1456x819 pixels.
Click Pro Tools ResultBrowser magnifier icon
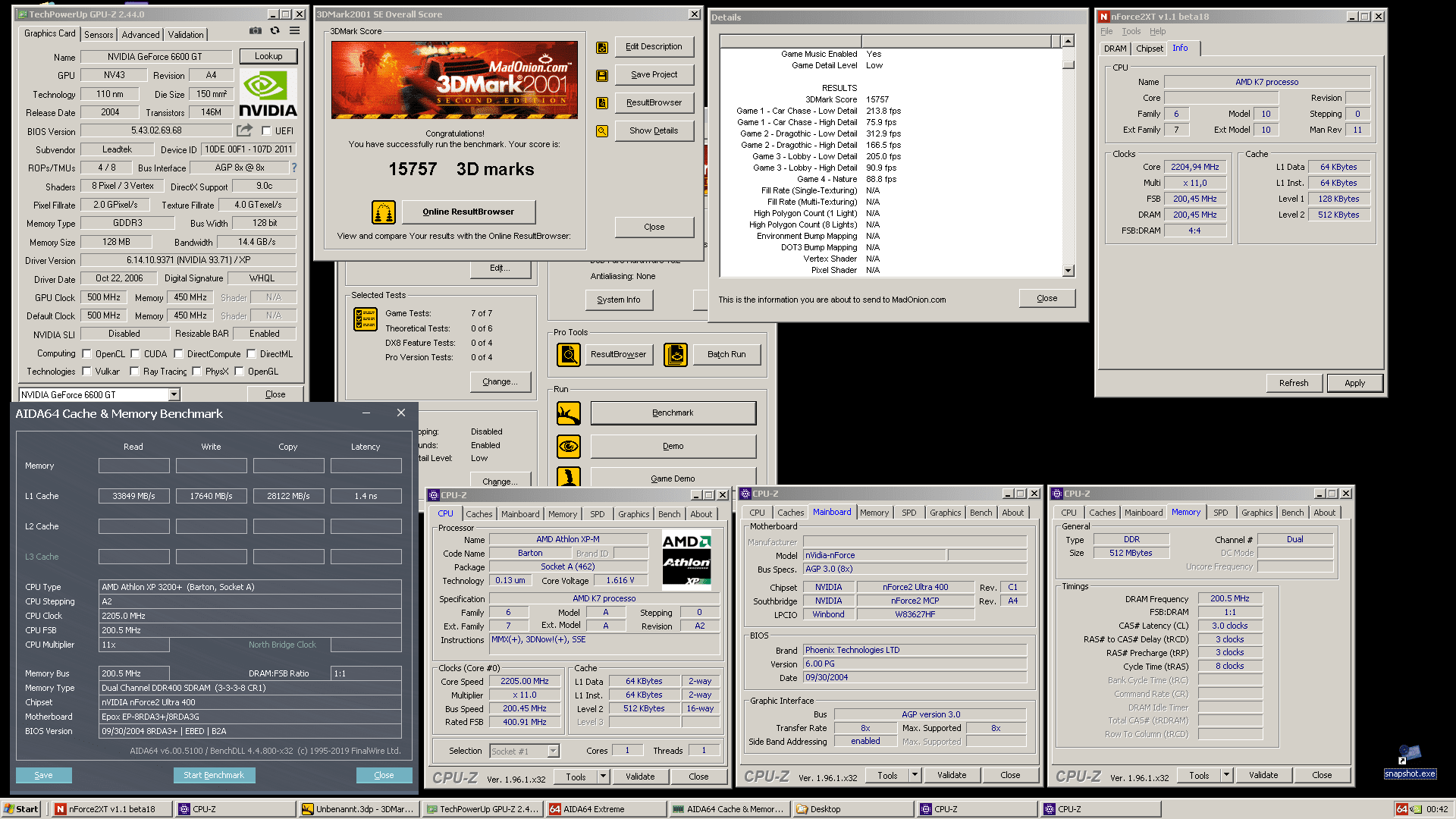coord(569,354)
